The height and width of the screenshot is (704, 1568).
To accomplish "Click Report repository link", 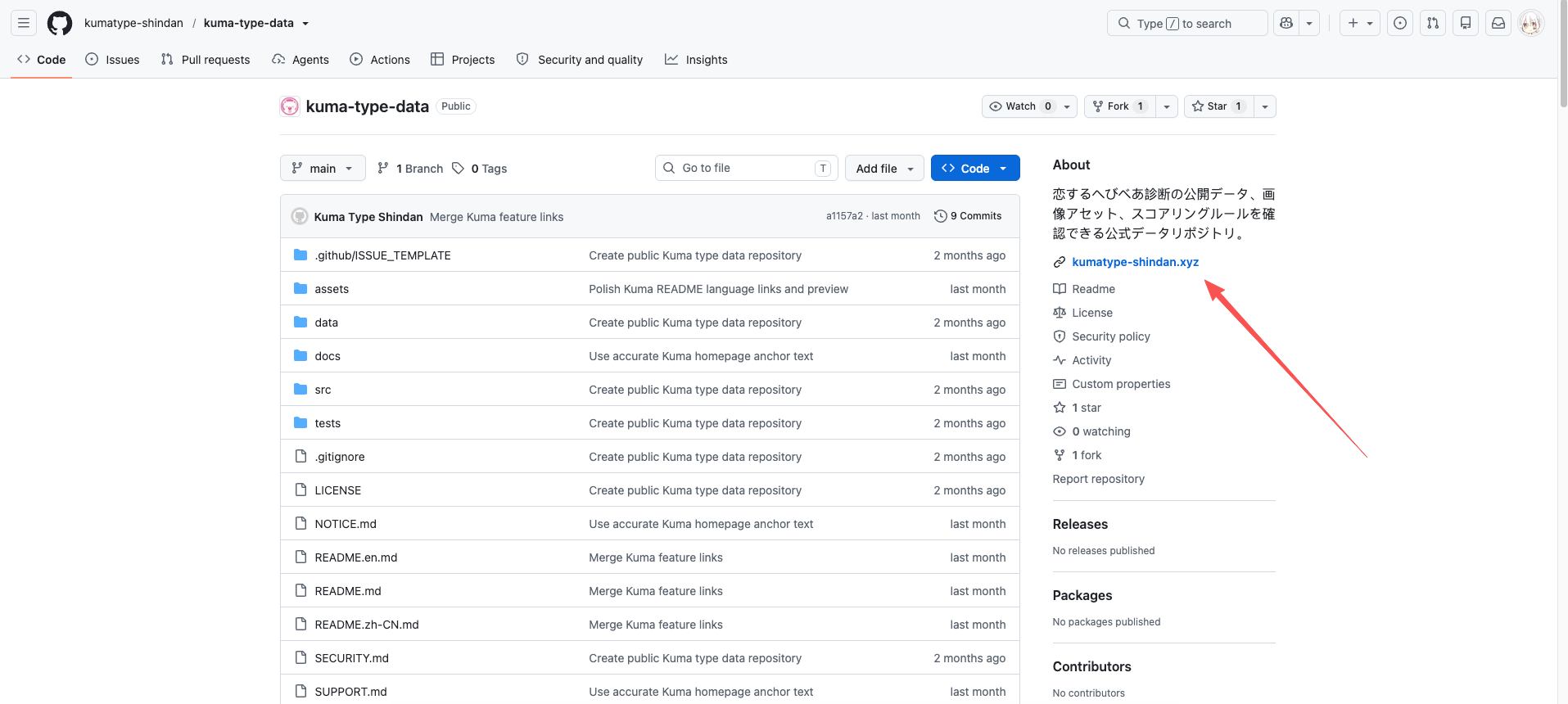I will pos(1099,479).
